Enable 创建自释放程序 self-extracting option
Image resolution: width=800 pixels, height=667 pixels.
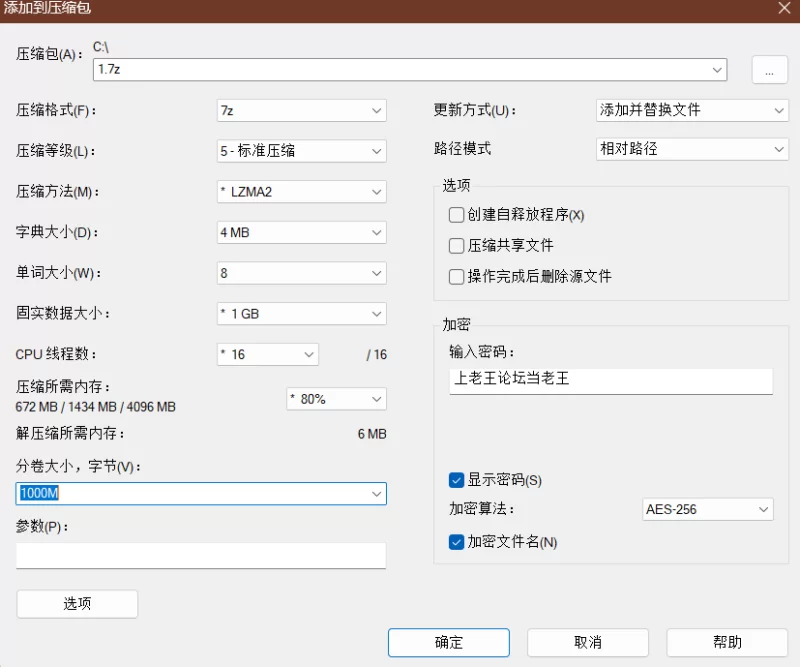click(x=456, y=214)
